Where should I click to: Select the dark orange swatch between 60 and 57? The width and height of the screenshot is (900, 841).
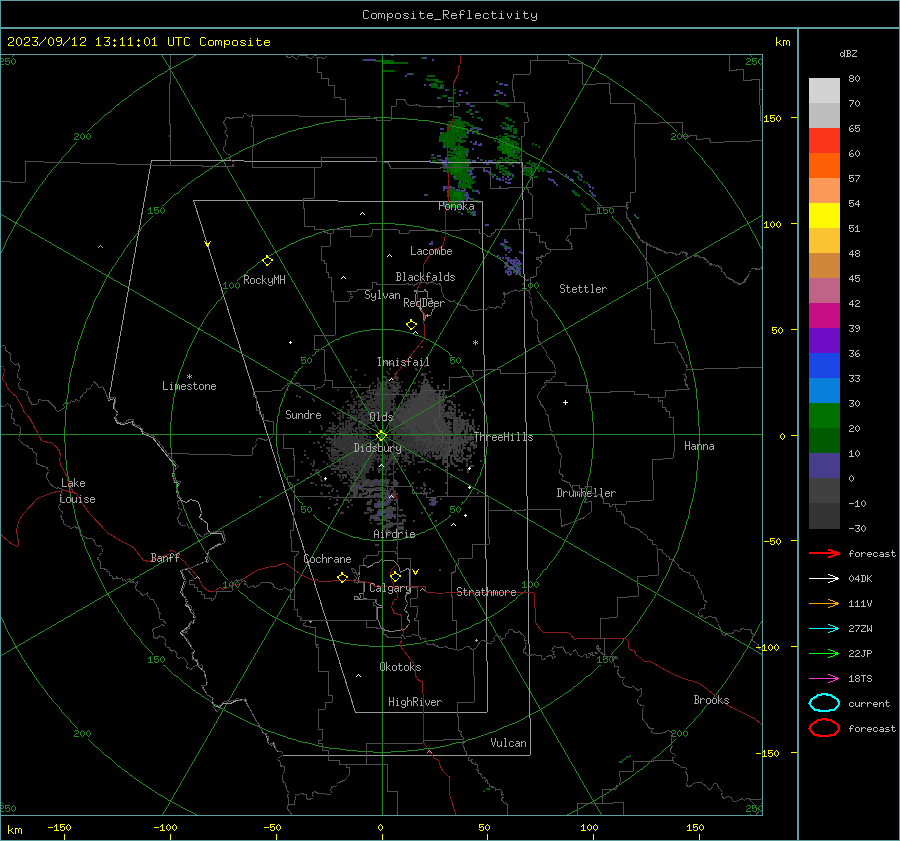tap(824, 166)
